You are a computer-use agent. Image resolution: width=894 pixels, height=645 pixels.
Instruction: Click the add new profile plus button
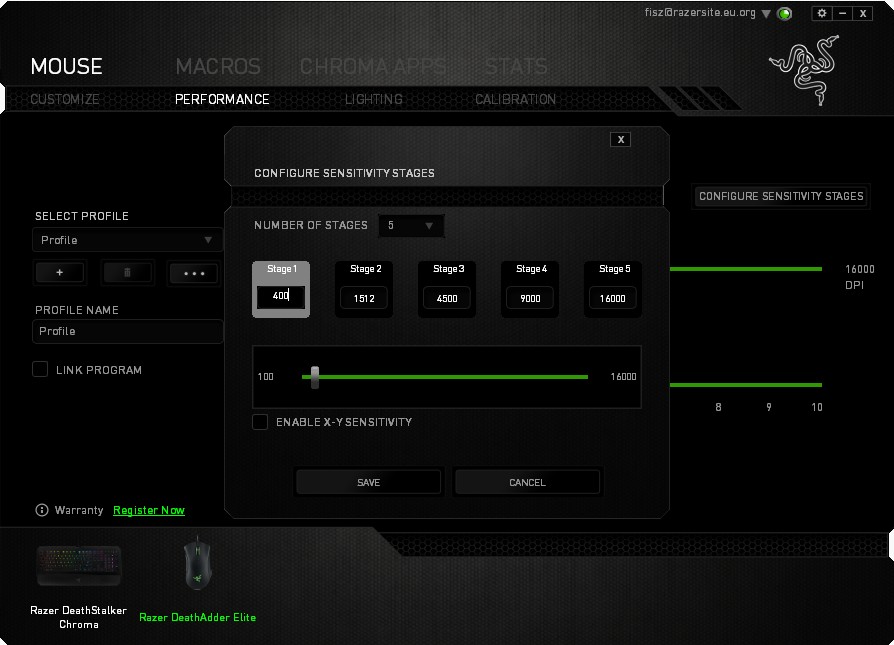click(x=60, y=273)
